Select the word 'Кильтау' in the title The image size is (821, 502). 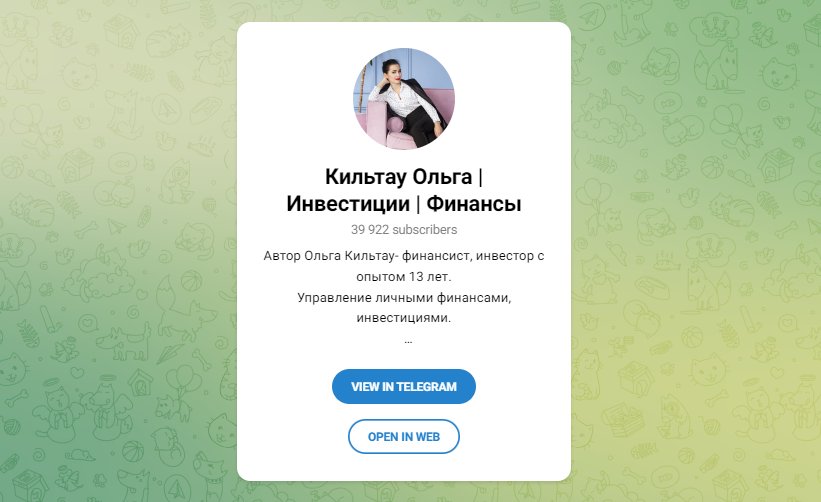pyautogui.click(x=366, y=177)
